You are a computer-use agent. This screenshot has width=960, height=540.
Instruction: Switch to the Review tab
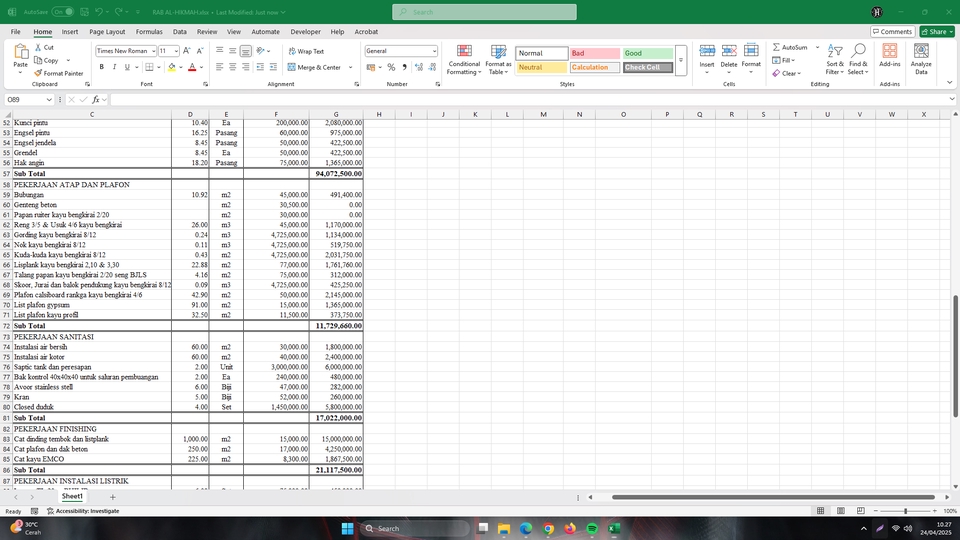tap(207, 32)
